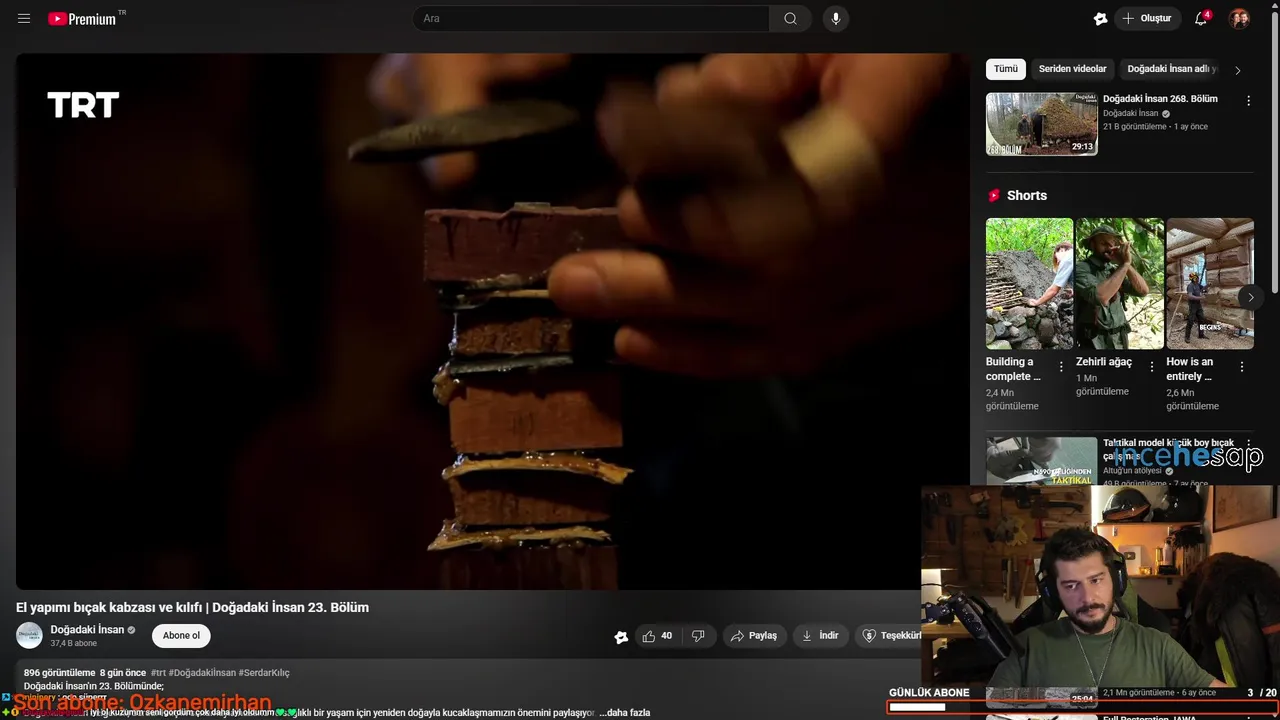
Task: Open Taktikal model küçük boy bıçak thumbnail
Action: click(x=1041, y=461)
